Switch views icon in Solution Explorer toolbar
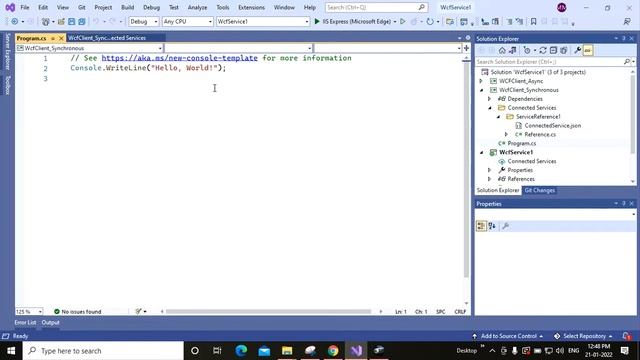The height and width of the screenshot is (360, 640). coord(513,50)
